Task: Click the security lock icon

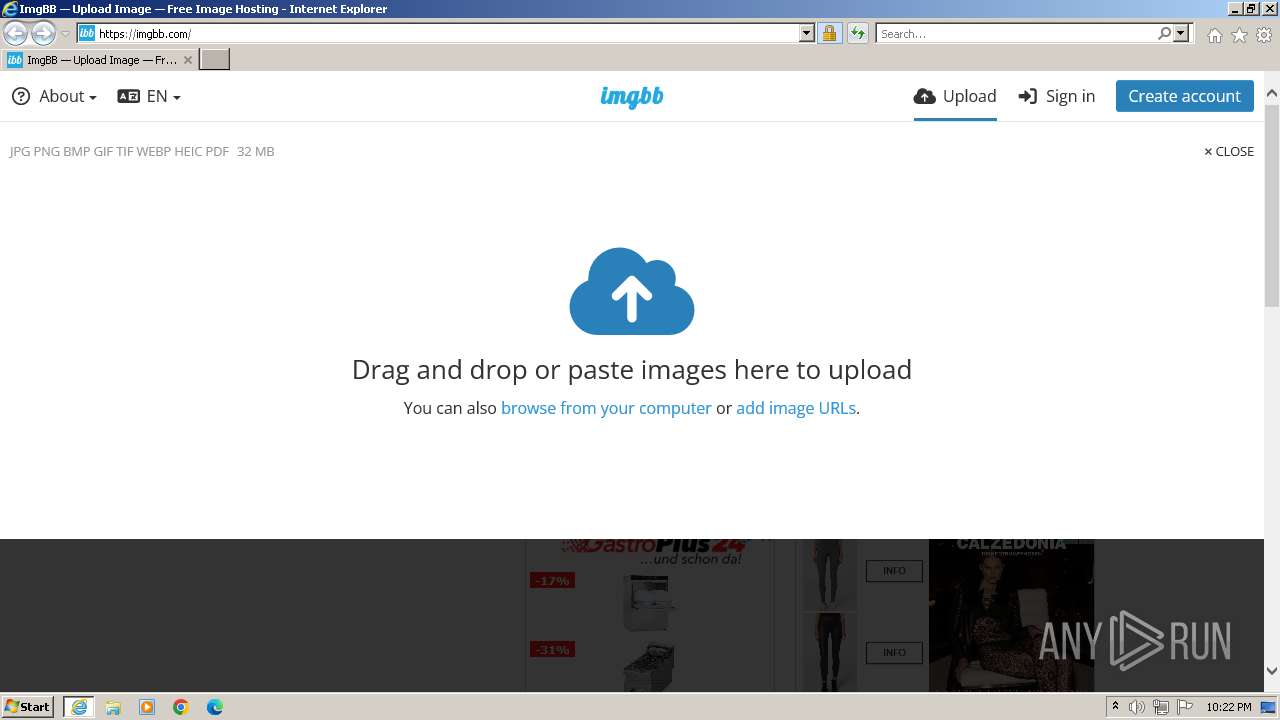Action: tap(829, 34)
